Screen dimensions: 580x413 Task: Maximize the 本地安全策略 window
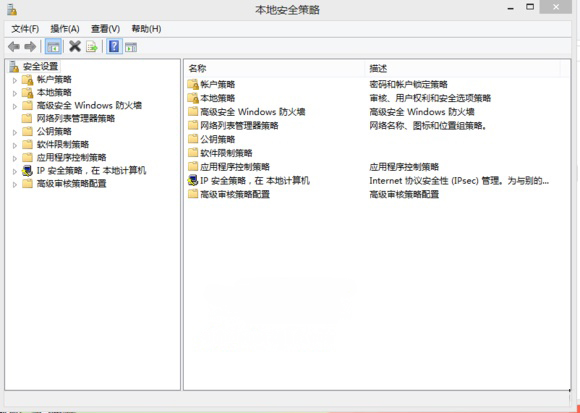pos(530,7)
